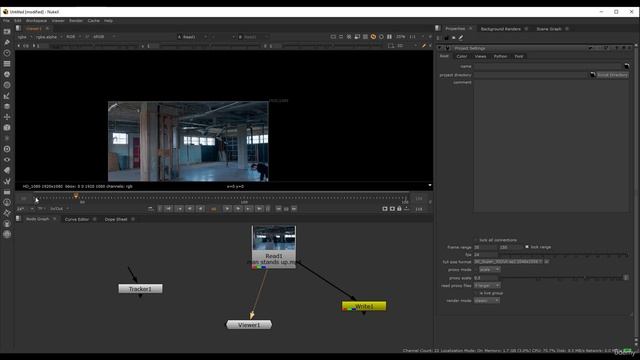Click the bottom globe icon in left toolbar
This screenshot has width=640, height=360.
pos(7,234)
